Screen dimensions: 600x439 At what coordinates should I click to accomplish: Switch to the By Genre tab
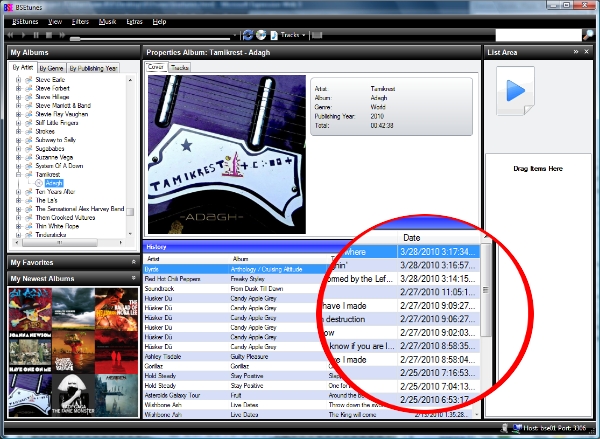tap(51, 68)
